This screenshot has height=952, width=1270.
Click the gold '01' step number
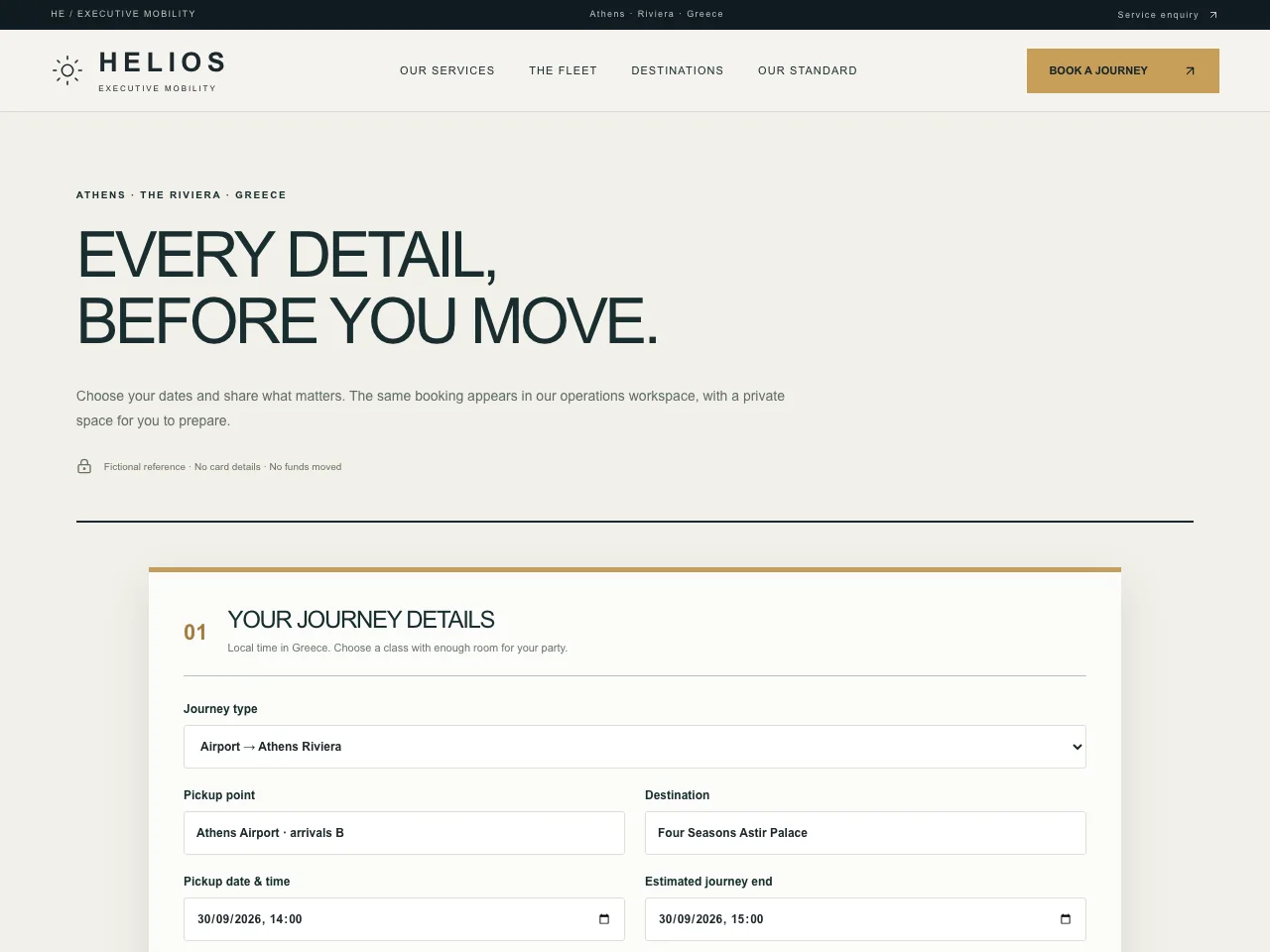point(195,633)
